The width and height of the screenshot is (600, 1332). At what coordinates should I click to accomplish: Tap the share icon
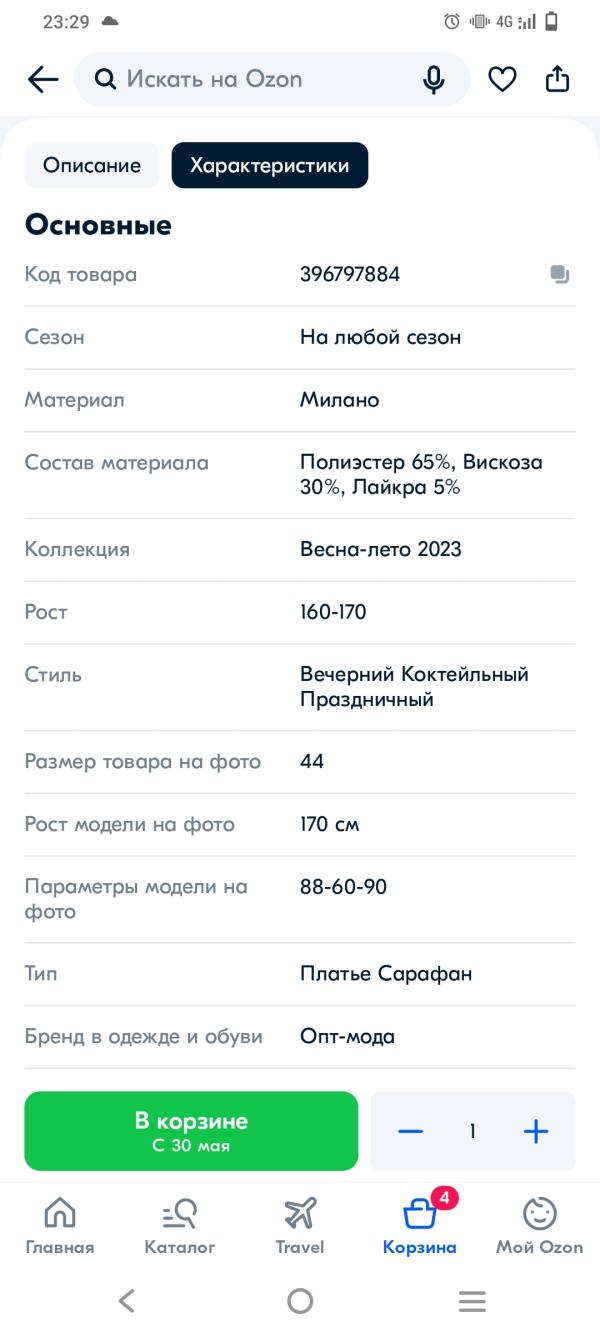pos(557,80)
